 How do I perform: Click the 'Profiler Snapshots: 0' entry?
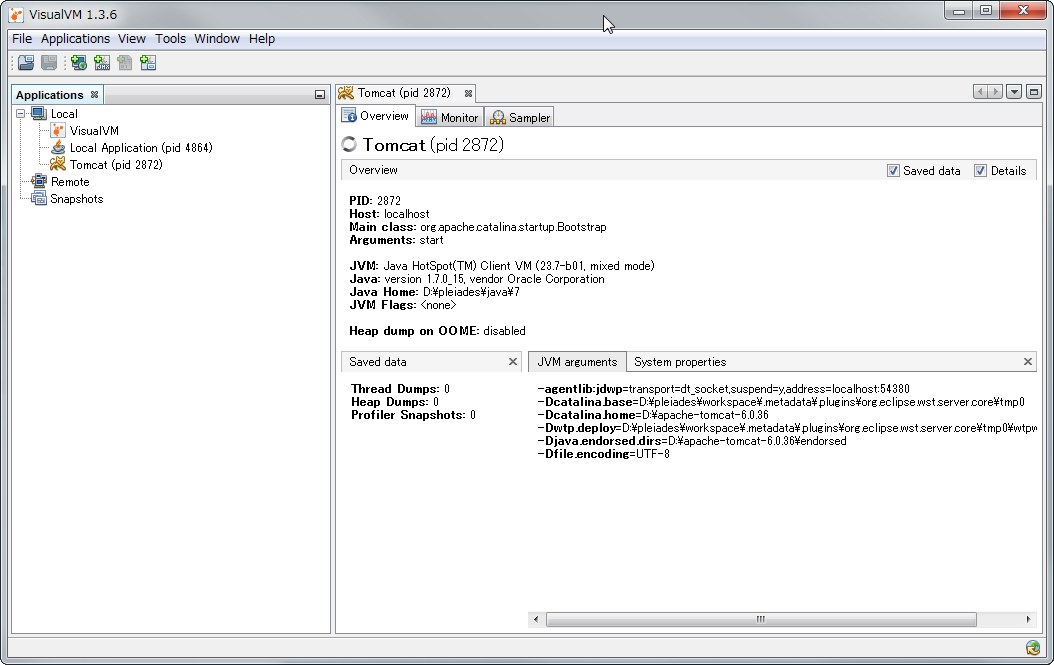(413, 415)
